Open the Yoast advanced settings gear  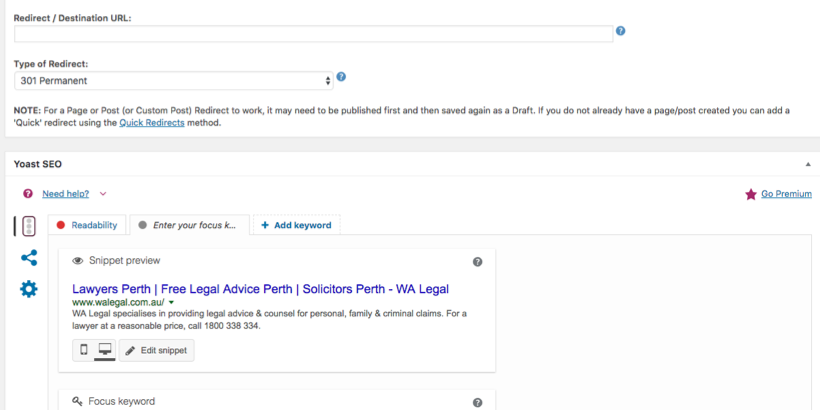pos(29,289)
